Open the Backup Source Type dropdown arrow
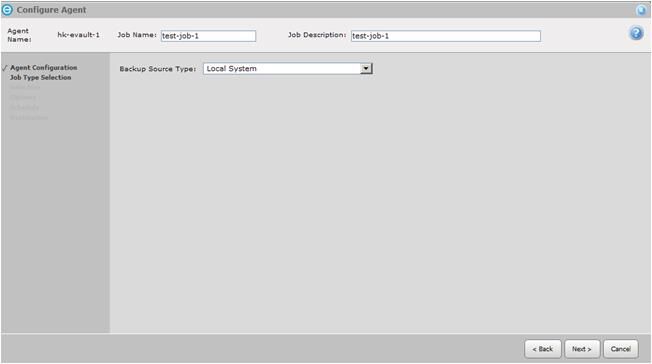 pos(366,69)
